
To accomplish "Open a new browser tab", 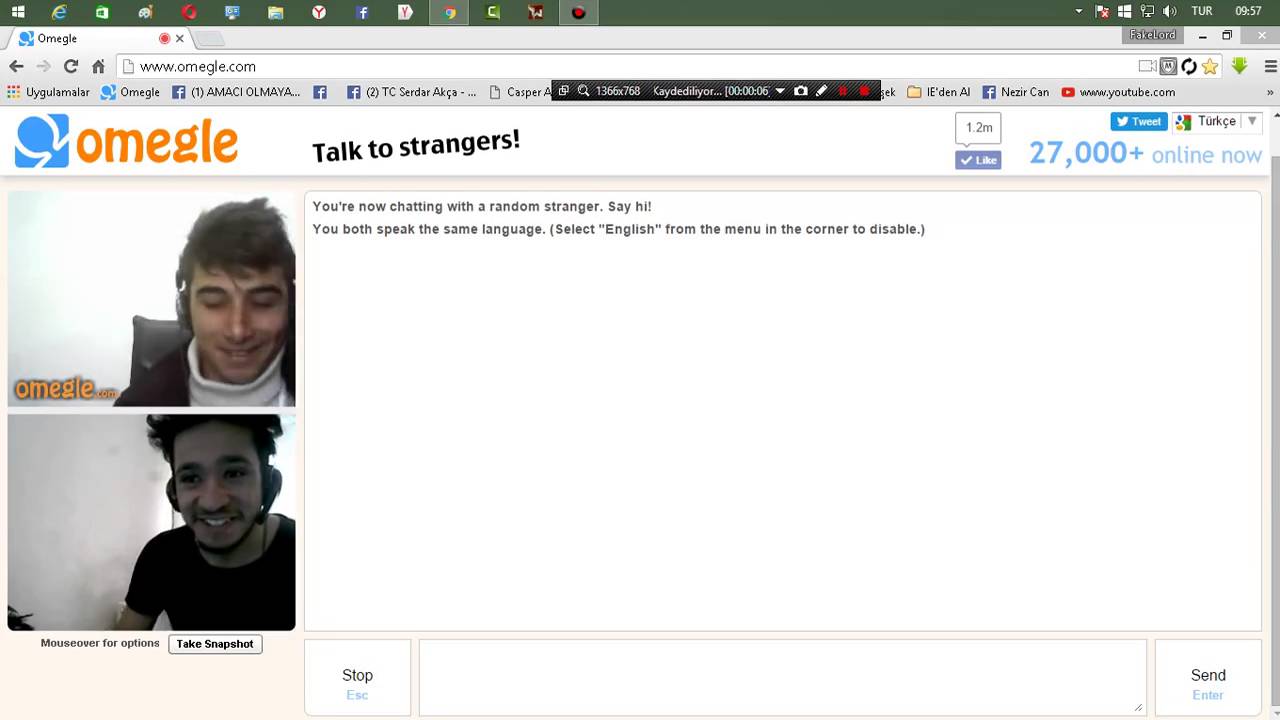I will point(209,39).
